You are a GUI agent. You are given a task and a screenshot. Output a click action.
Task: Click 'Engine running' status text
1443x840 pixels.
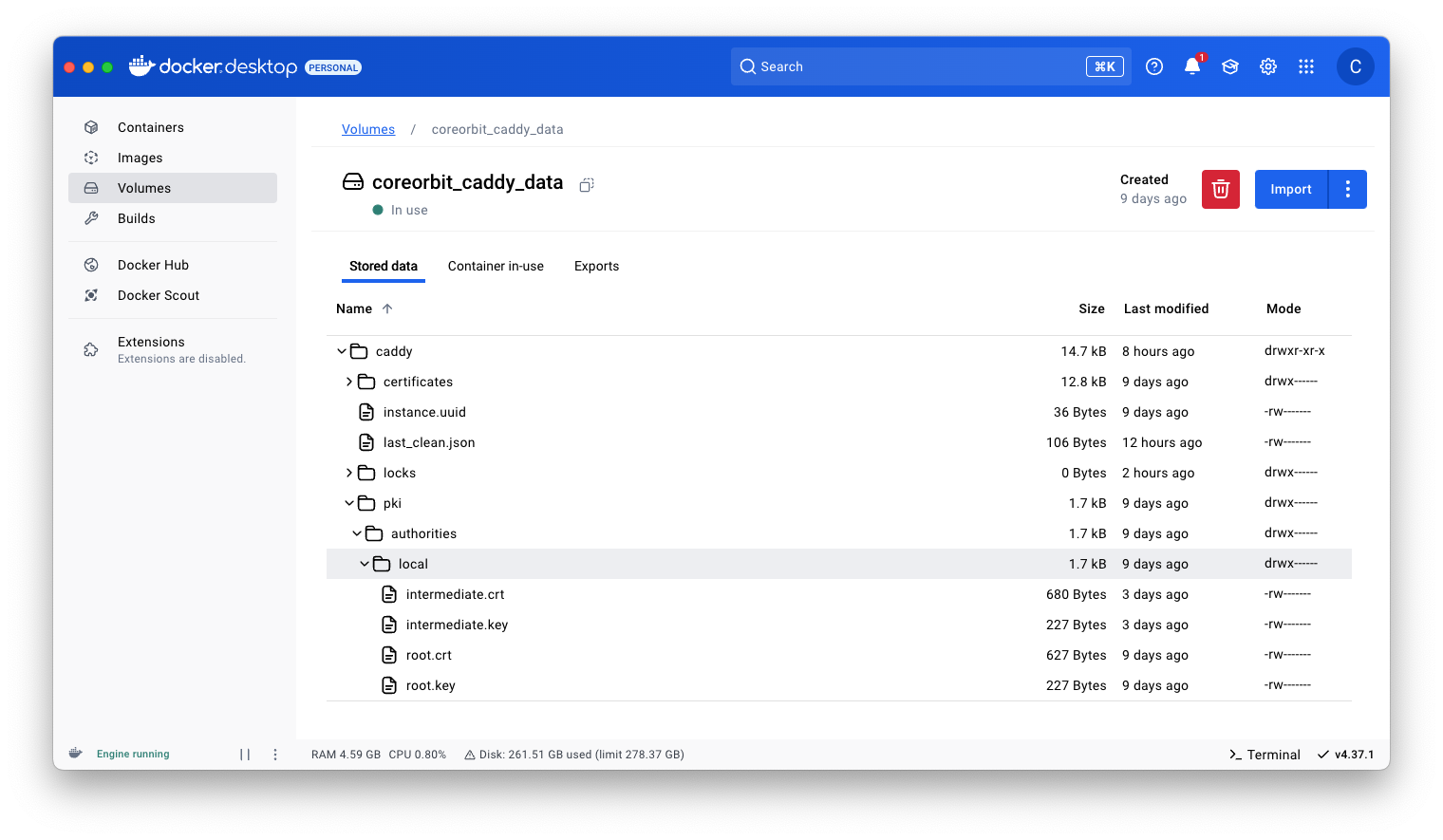click(133, 755)
